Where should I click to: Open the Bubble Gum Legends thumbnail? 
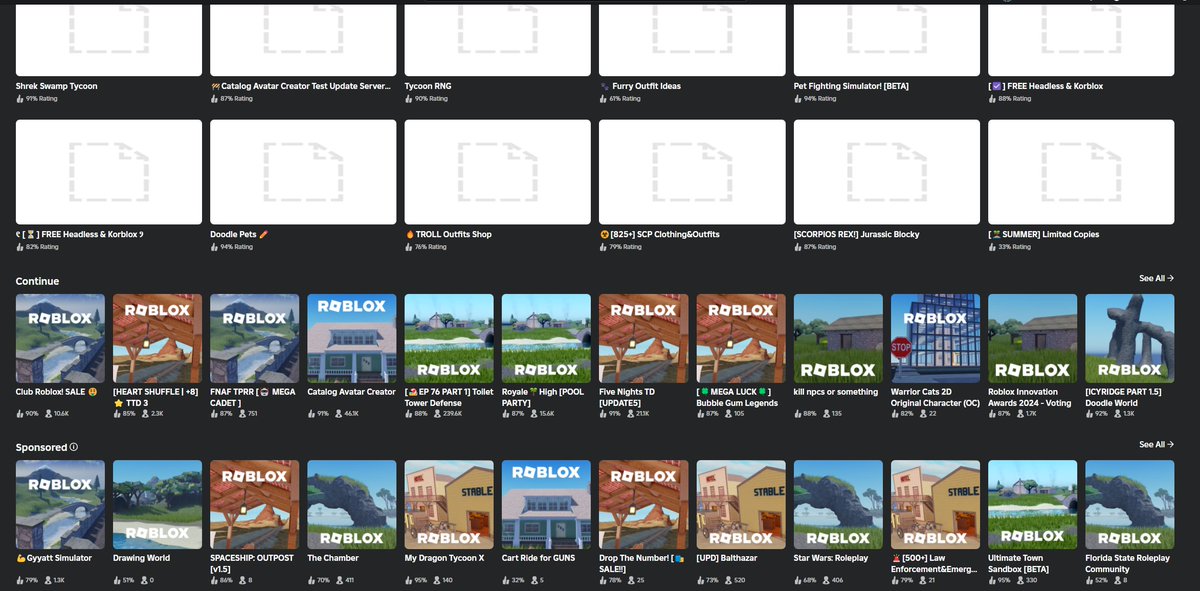tap(741, 338)
